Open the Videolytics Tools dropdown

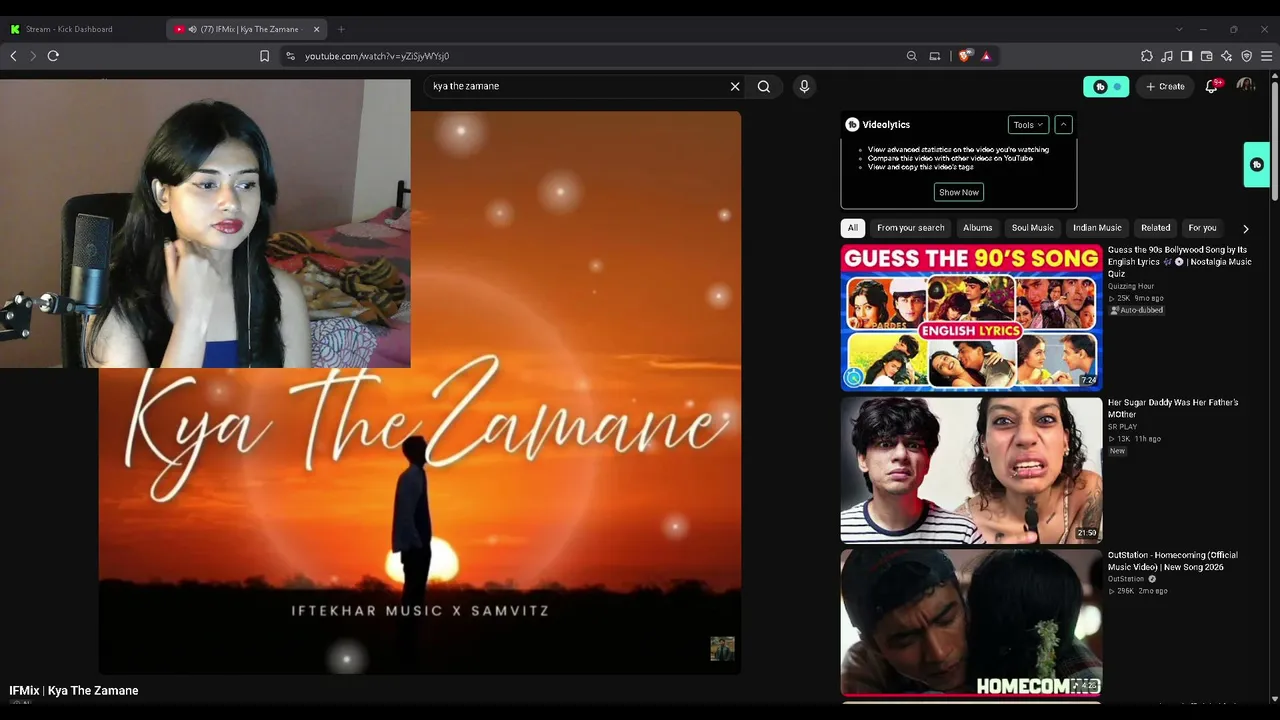coord(1028,124)
